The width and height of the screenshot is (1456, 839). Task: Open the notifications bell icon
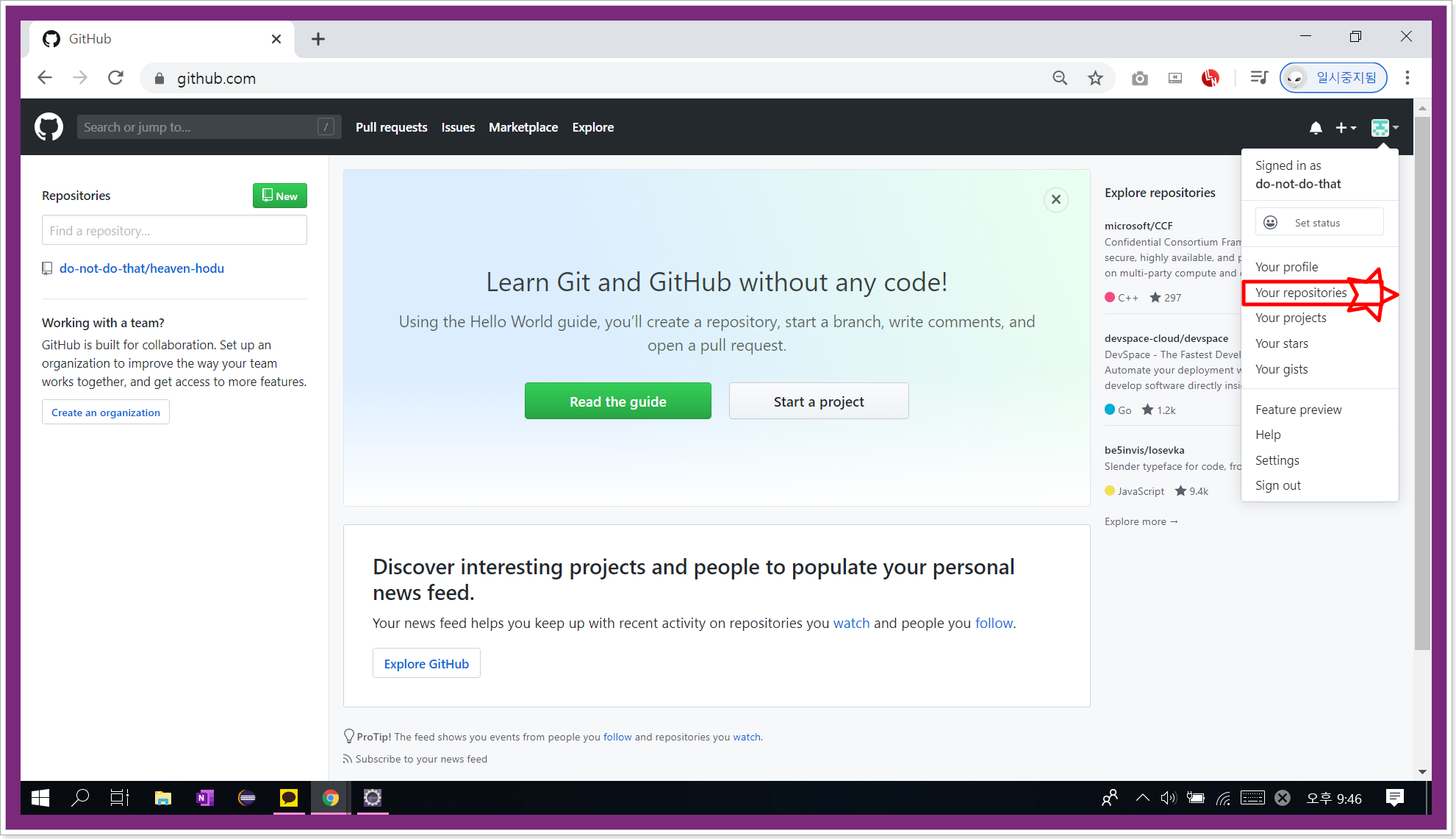coord(1316,128)
